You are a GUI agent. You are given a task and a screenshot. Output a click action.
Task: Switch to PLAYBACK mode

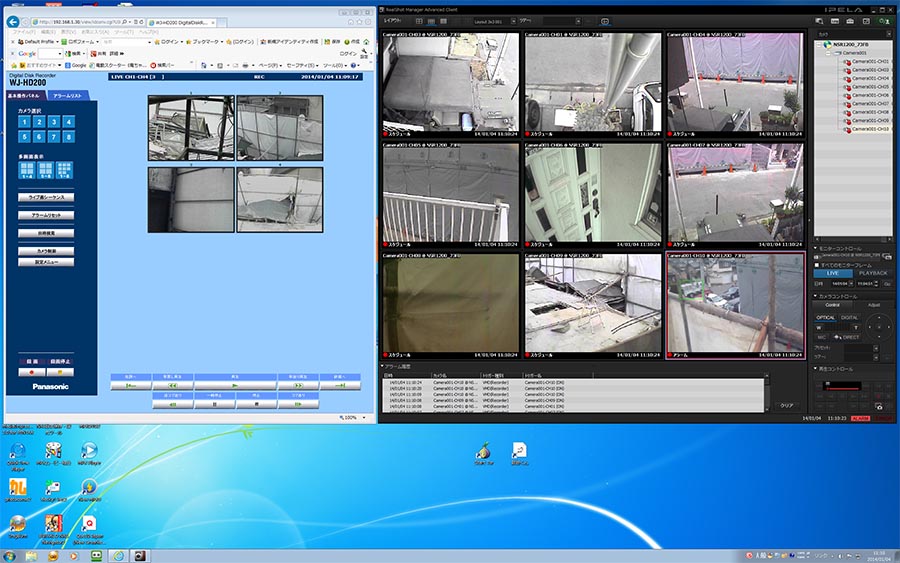(x=872, y=273)
